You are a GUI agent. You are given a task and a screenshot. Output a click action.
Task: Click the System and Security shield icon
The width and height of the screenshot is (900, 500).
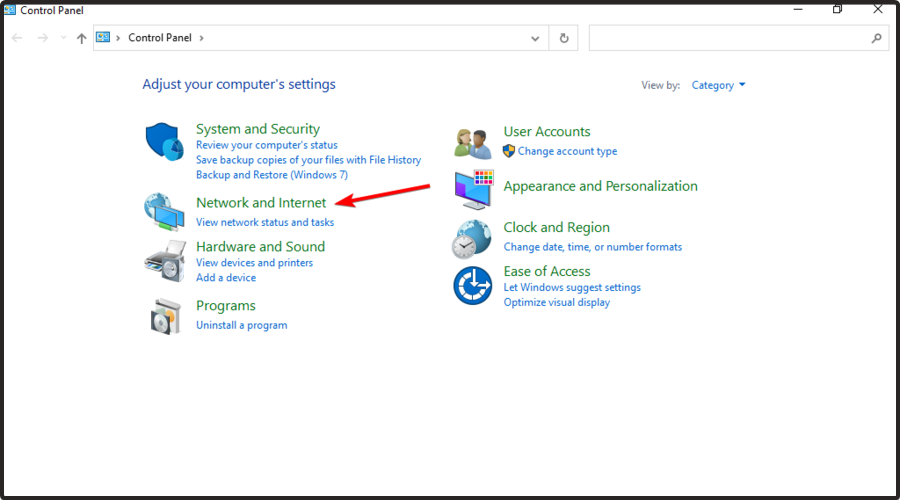[x=165, y=143]
